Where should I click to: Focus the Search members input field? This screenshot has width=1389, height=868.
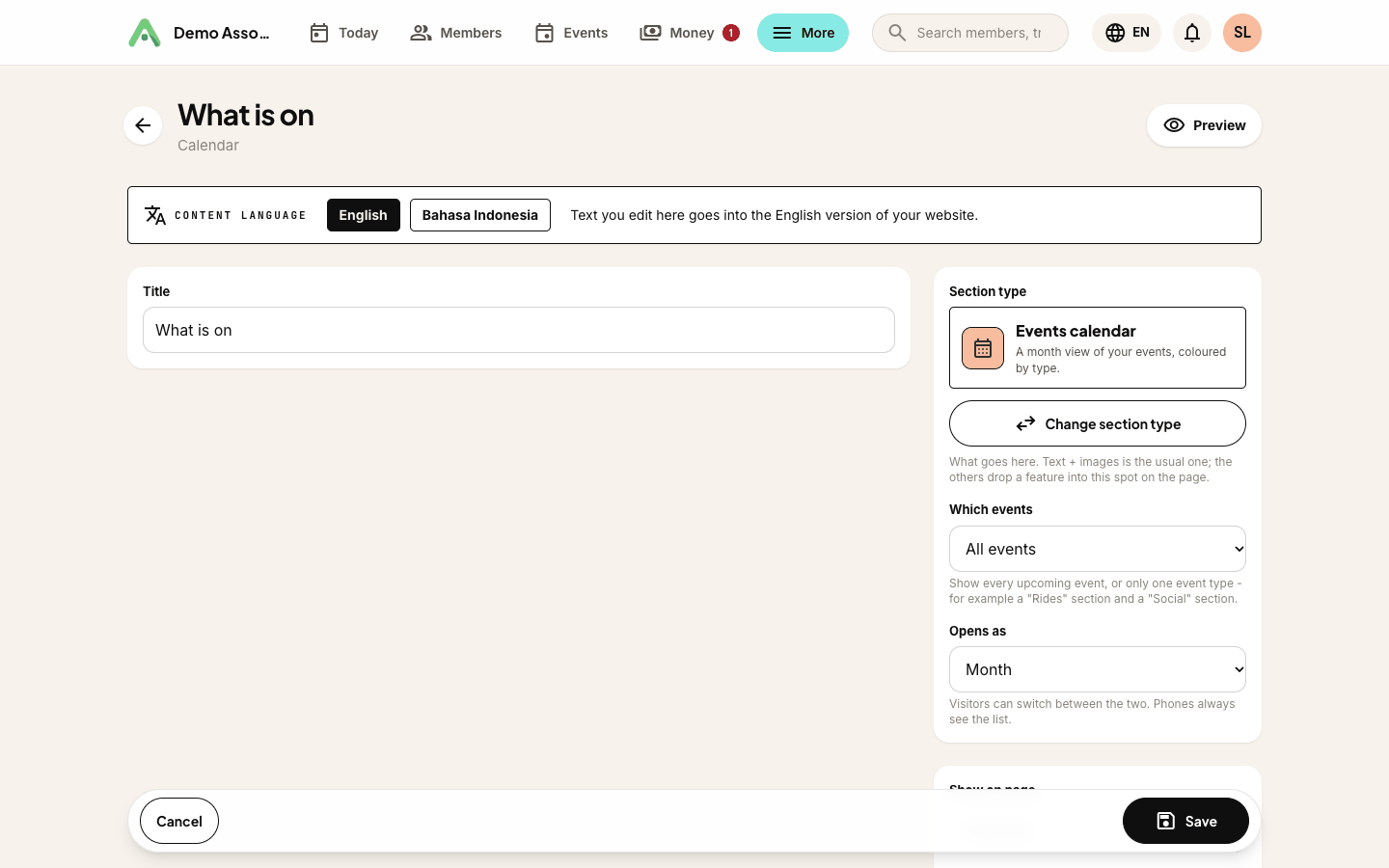coord(970,33)
